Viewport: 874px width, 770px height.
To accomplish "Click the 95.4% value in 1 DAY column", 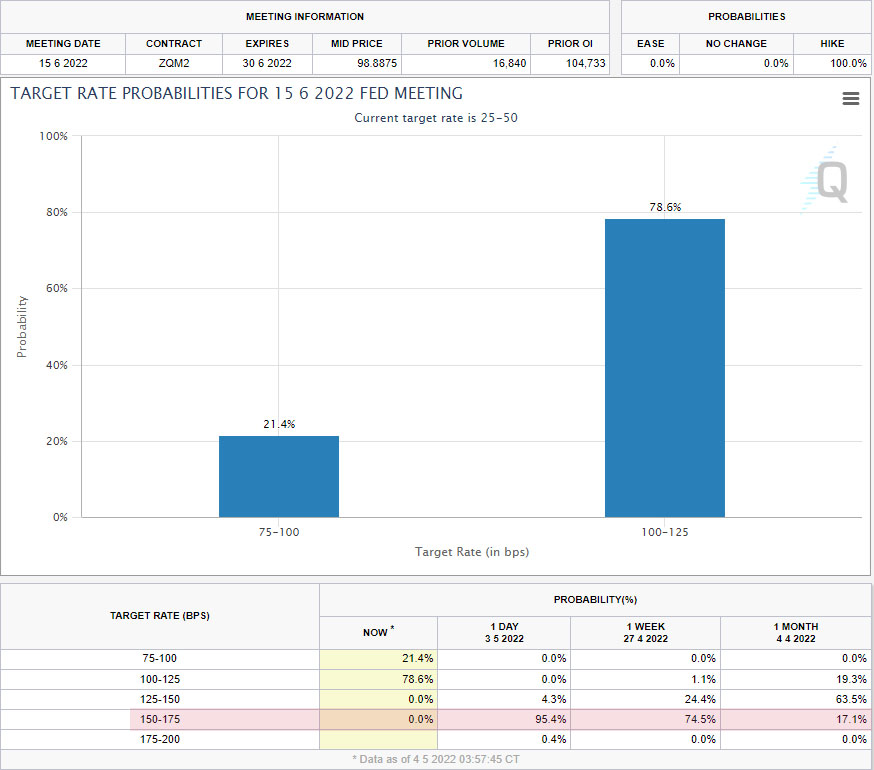I will [x=551, y=719].
